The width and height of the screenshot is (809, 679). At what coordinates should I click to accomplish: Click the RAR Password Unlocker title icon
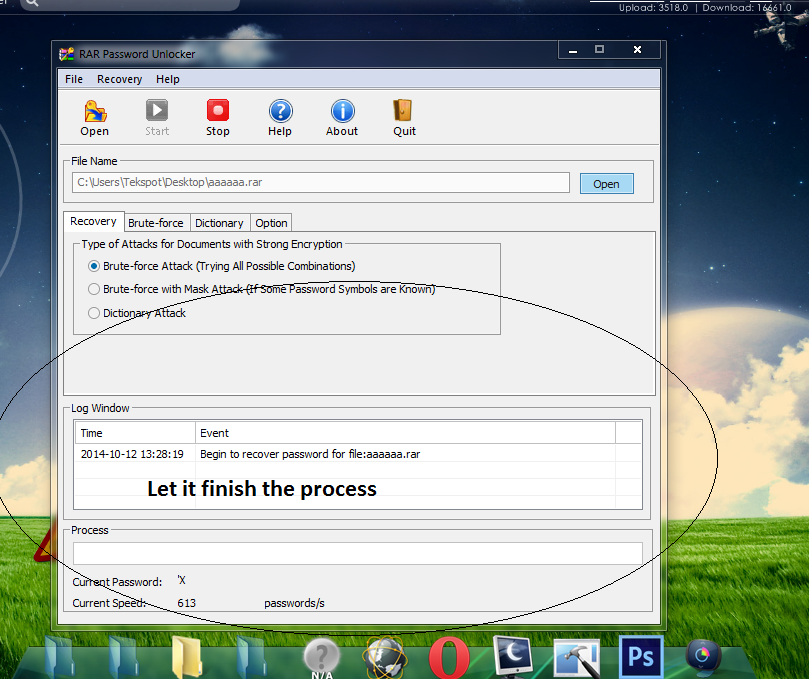tap(66, 54)
